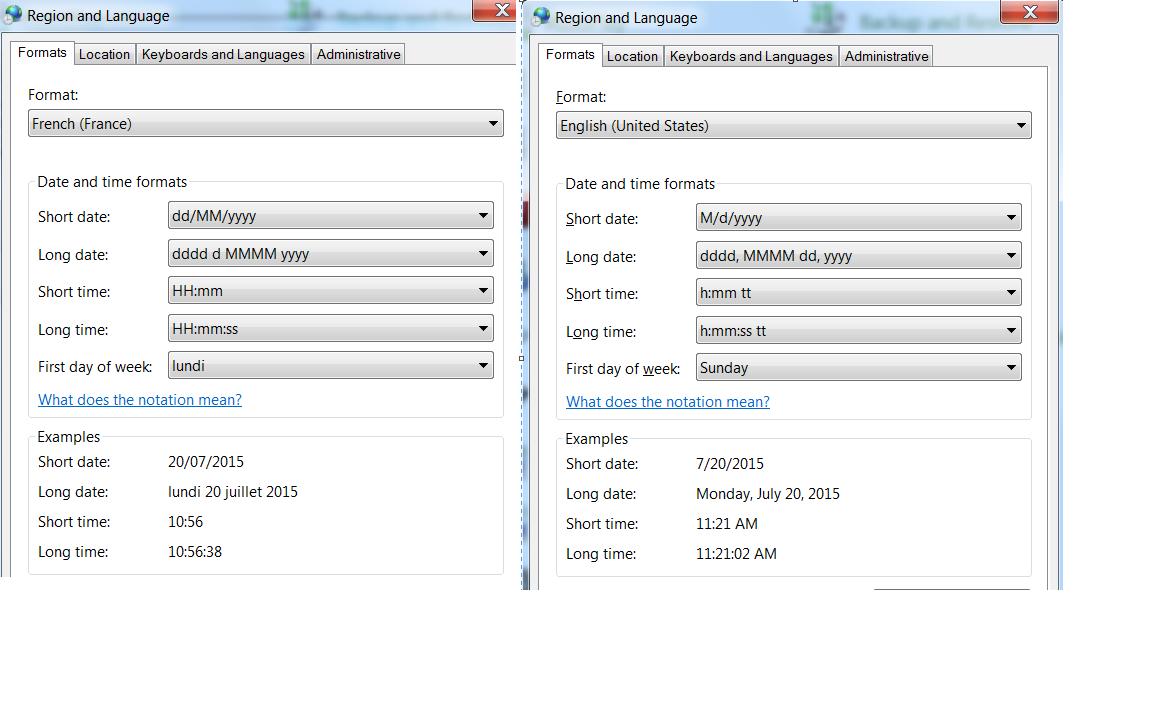Click the globe icon in the French dialog title bar
This screenshot has width=1152, height=720.
coord(14,13)
